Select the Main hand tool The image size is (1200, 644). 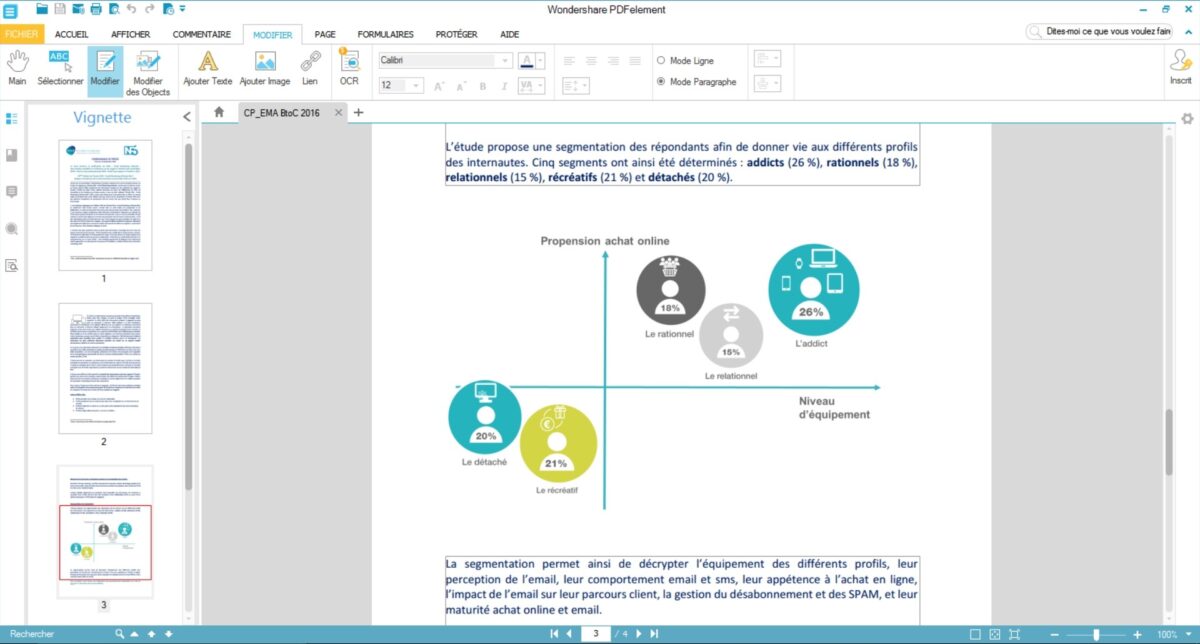pyautogui.click(x=17, y=68)
